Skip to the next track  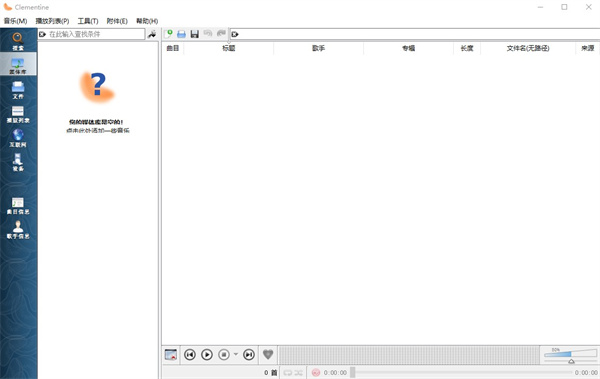tap(249, 354)
